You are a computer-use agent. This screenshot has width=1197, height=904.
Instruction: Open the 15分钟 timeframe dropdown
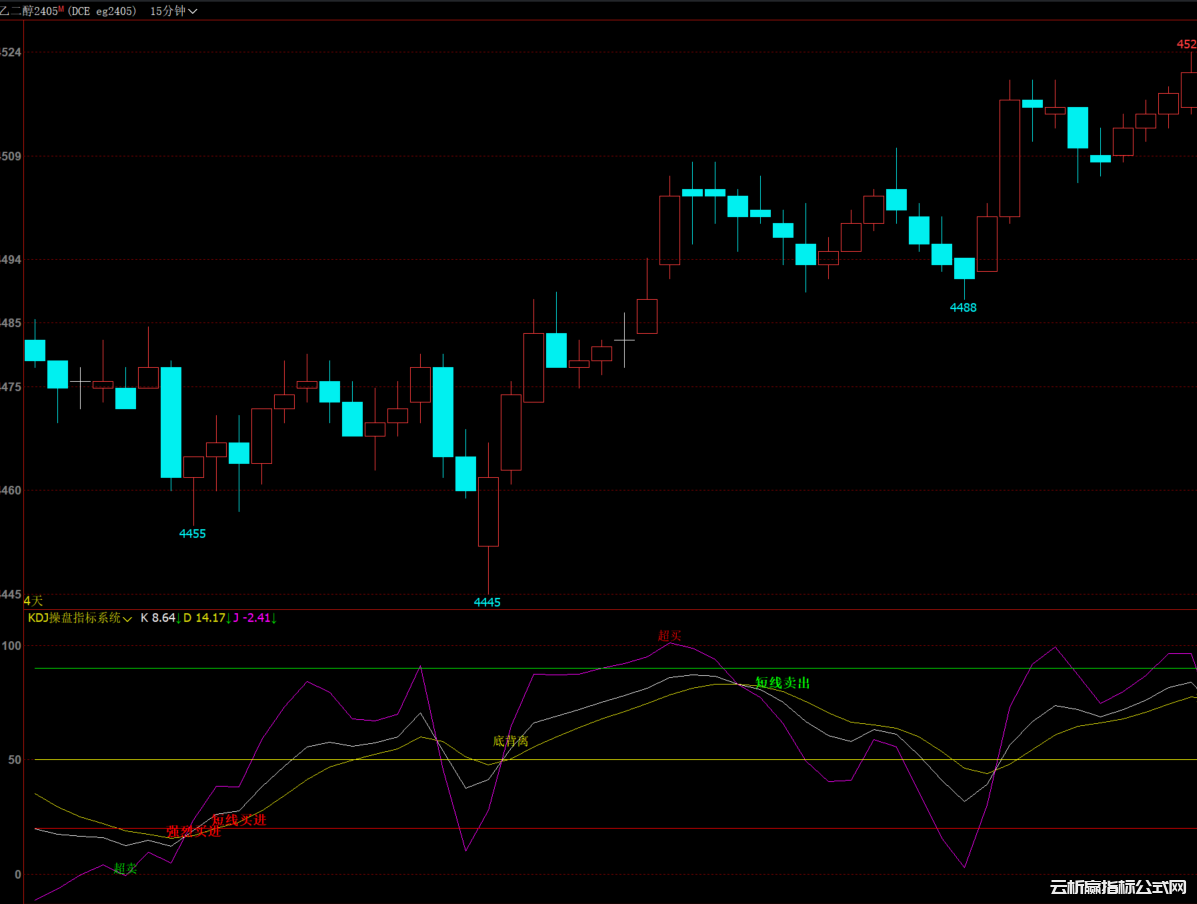173,11
